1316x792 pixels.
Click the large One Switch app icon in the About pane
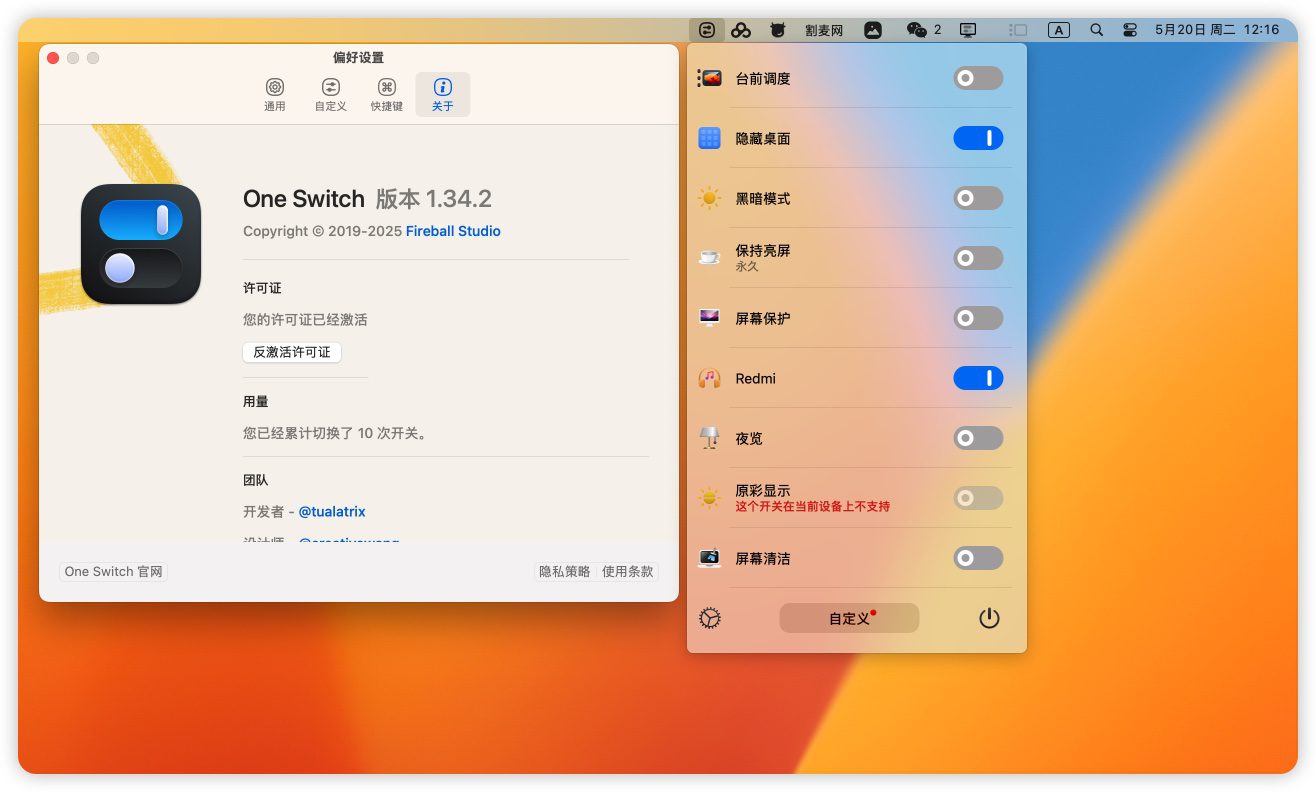141,244
